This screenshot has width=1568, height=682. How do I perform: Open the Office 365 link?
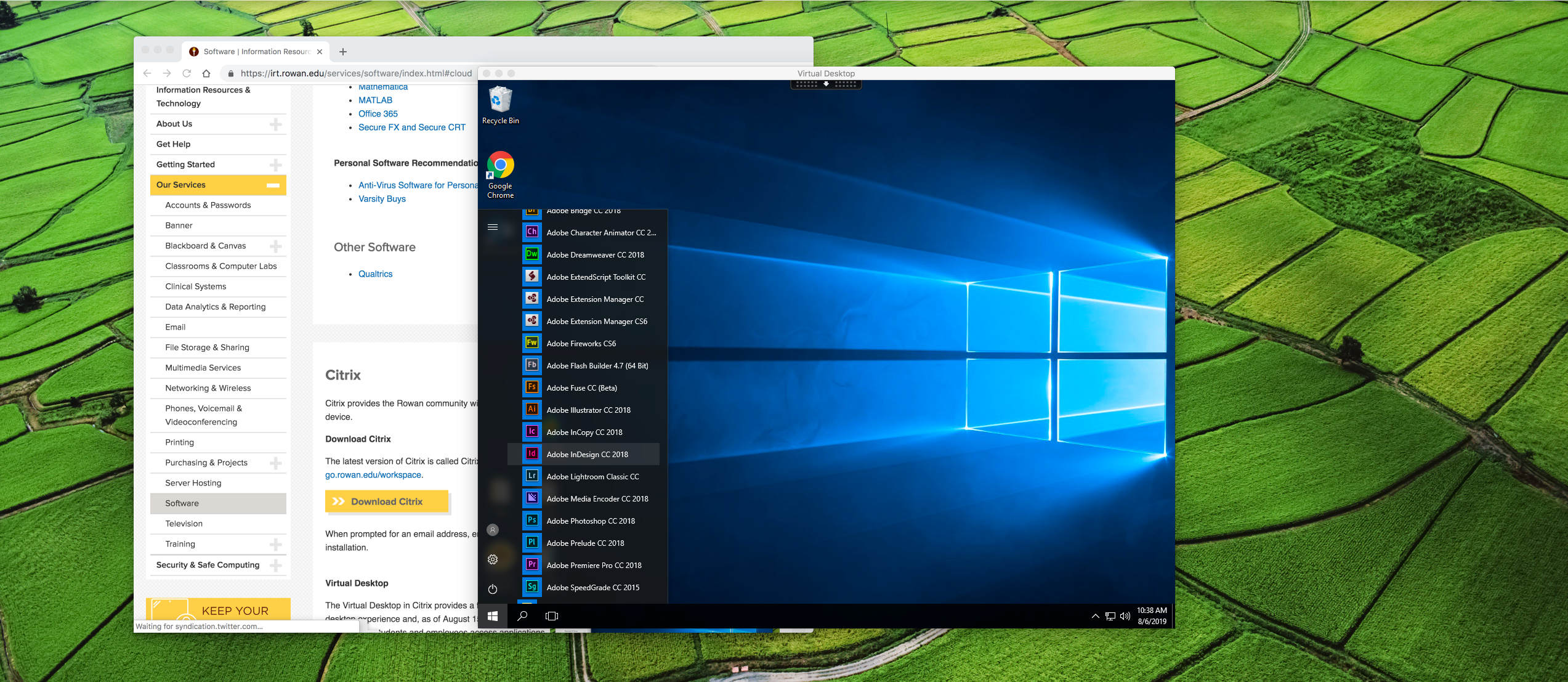click(378, 114)
